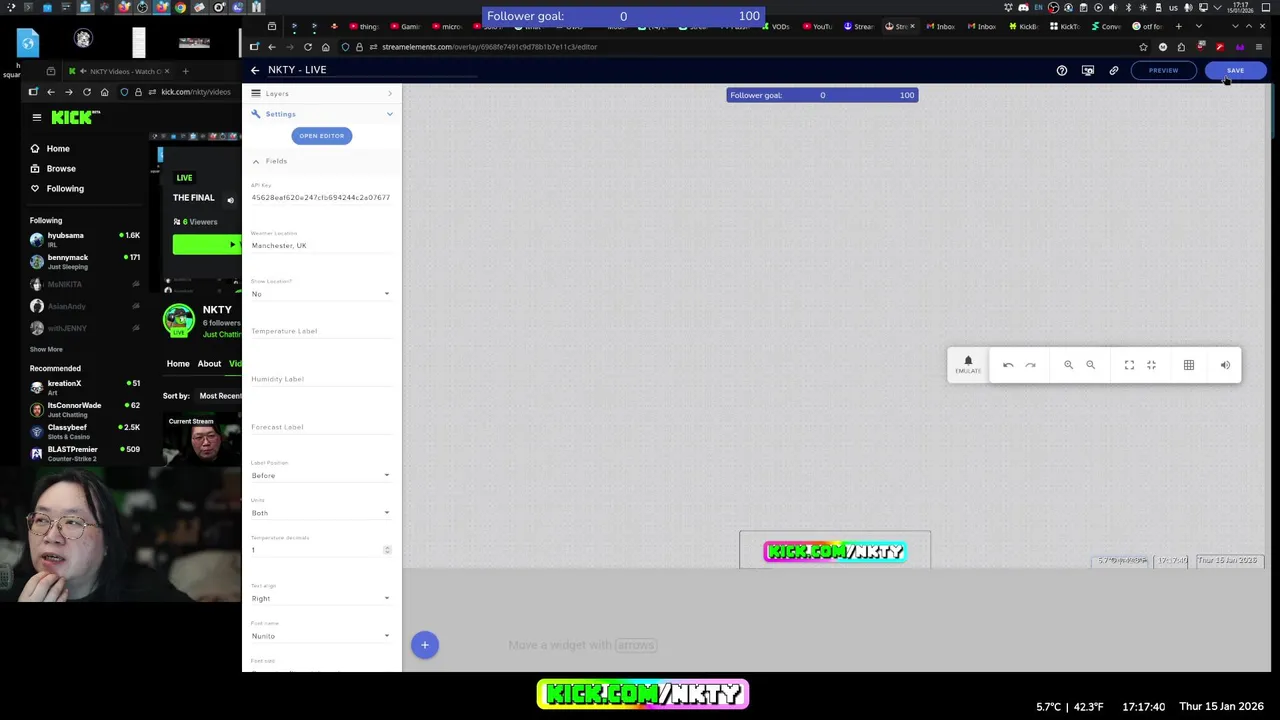The width and height of the screenshot is (1280, 720).
Task: Open Classybeef recommended channel
Action: click(85, 431)
